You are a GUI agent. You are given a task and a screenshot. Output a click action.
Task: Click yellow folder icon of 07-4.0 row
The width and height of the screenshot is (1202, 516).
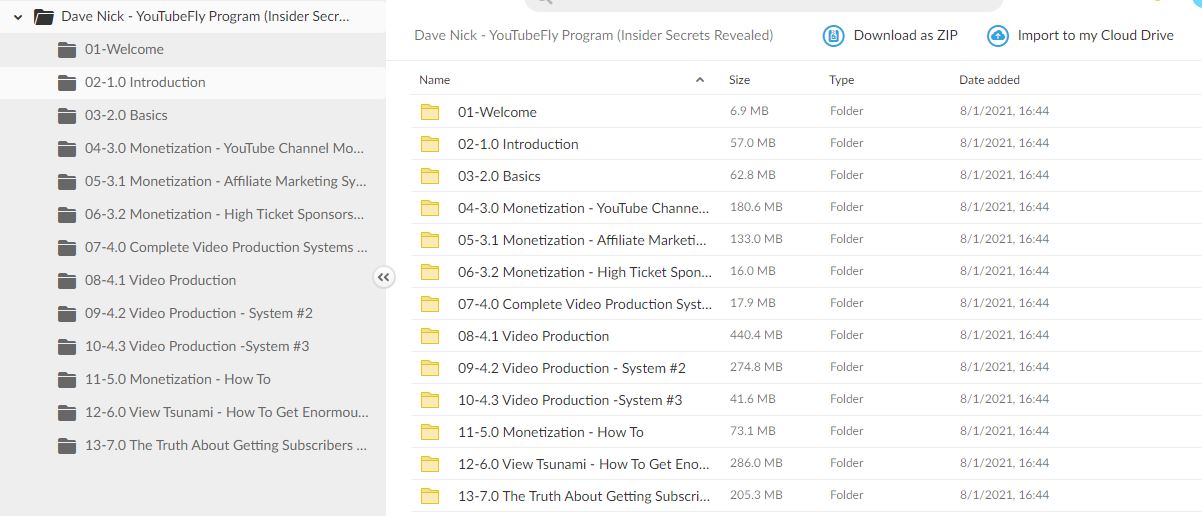point(430,304)
